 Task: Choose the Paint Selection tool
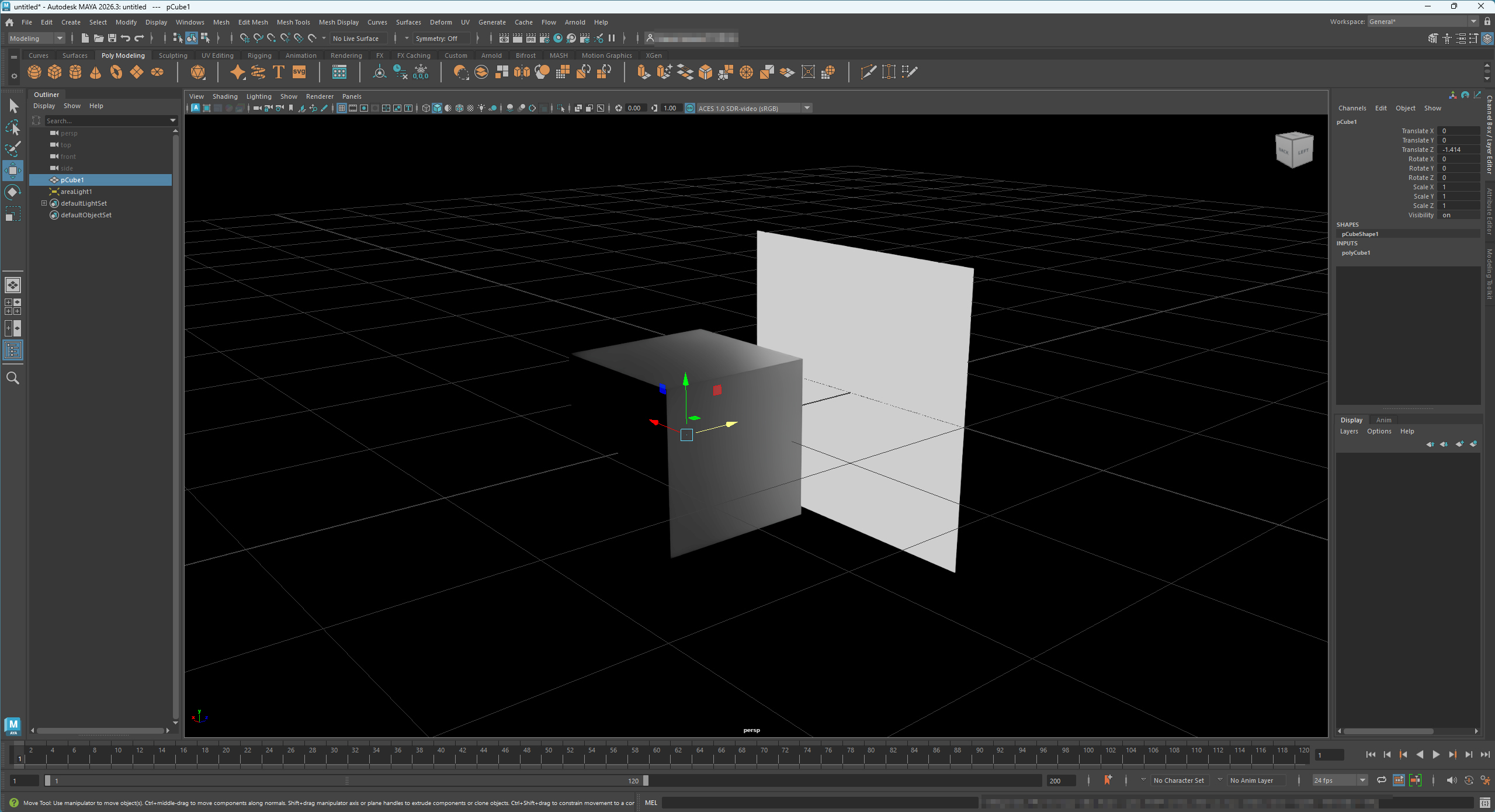pyautogui.click(x=12, y=149)
